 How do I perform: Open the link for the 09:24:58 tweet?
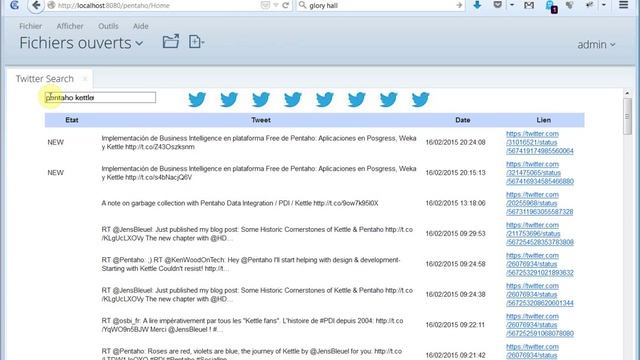[540, 264]
